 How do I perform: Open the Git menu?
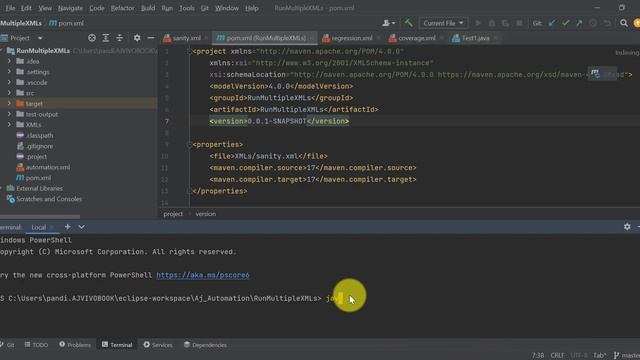(204, 8)
